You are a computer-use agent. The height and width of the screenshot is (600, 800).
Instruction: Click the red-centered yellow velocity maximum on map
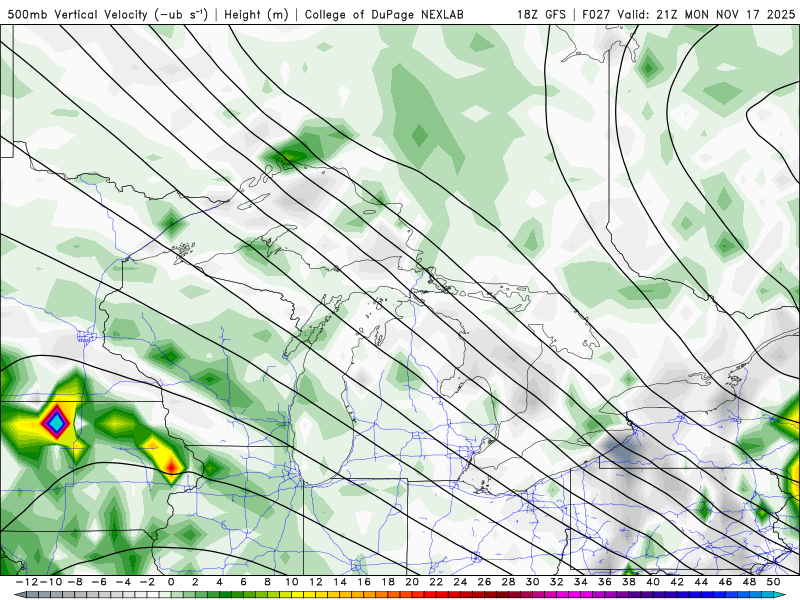point(171,466)
